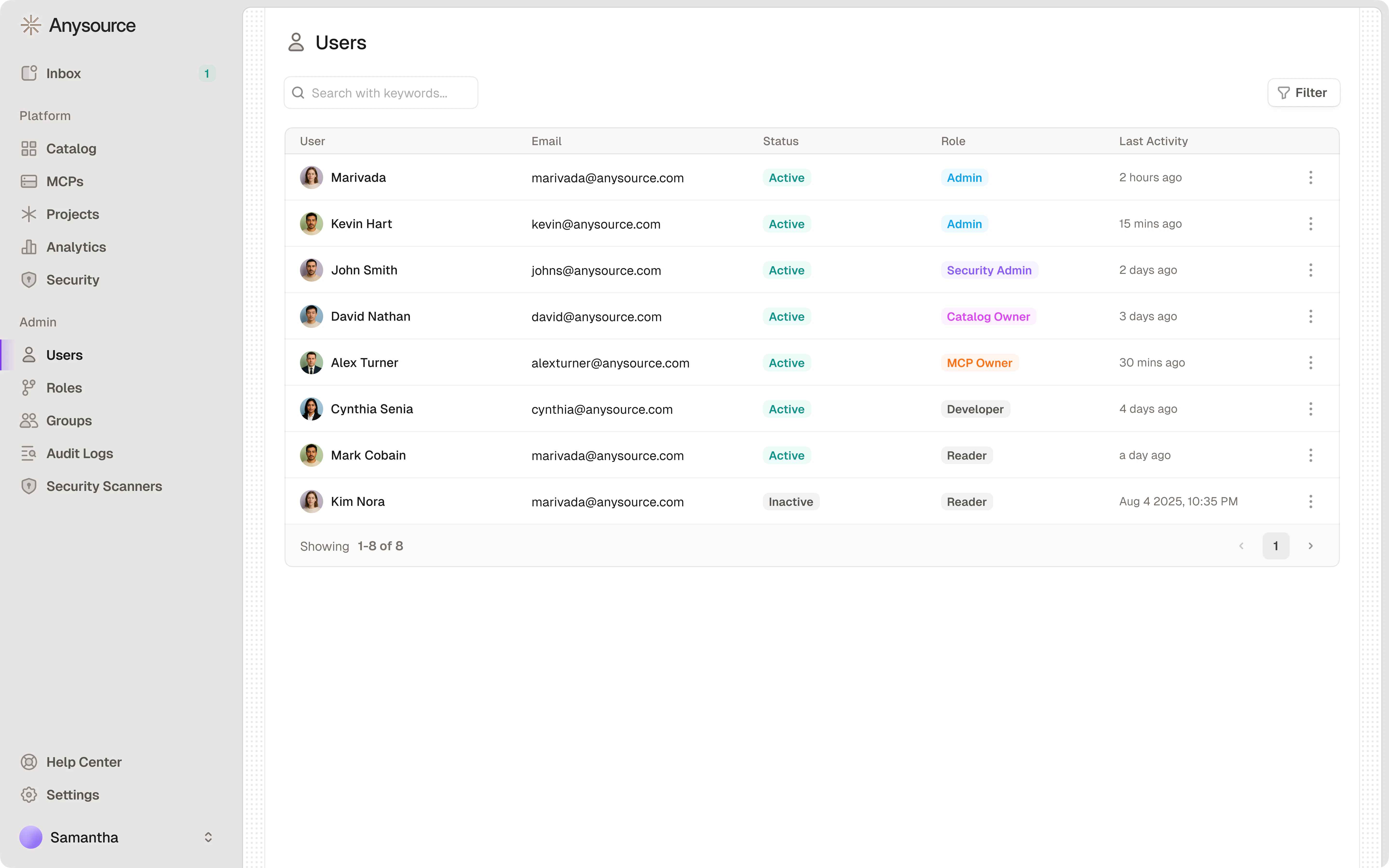Image resolution: width=1389 pixels, height=868 pixels.
Task: Click Samantha's purple avatar
Action: (31, 837)
